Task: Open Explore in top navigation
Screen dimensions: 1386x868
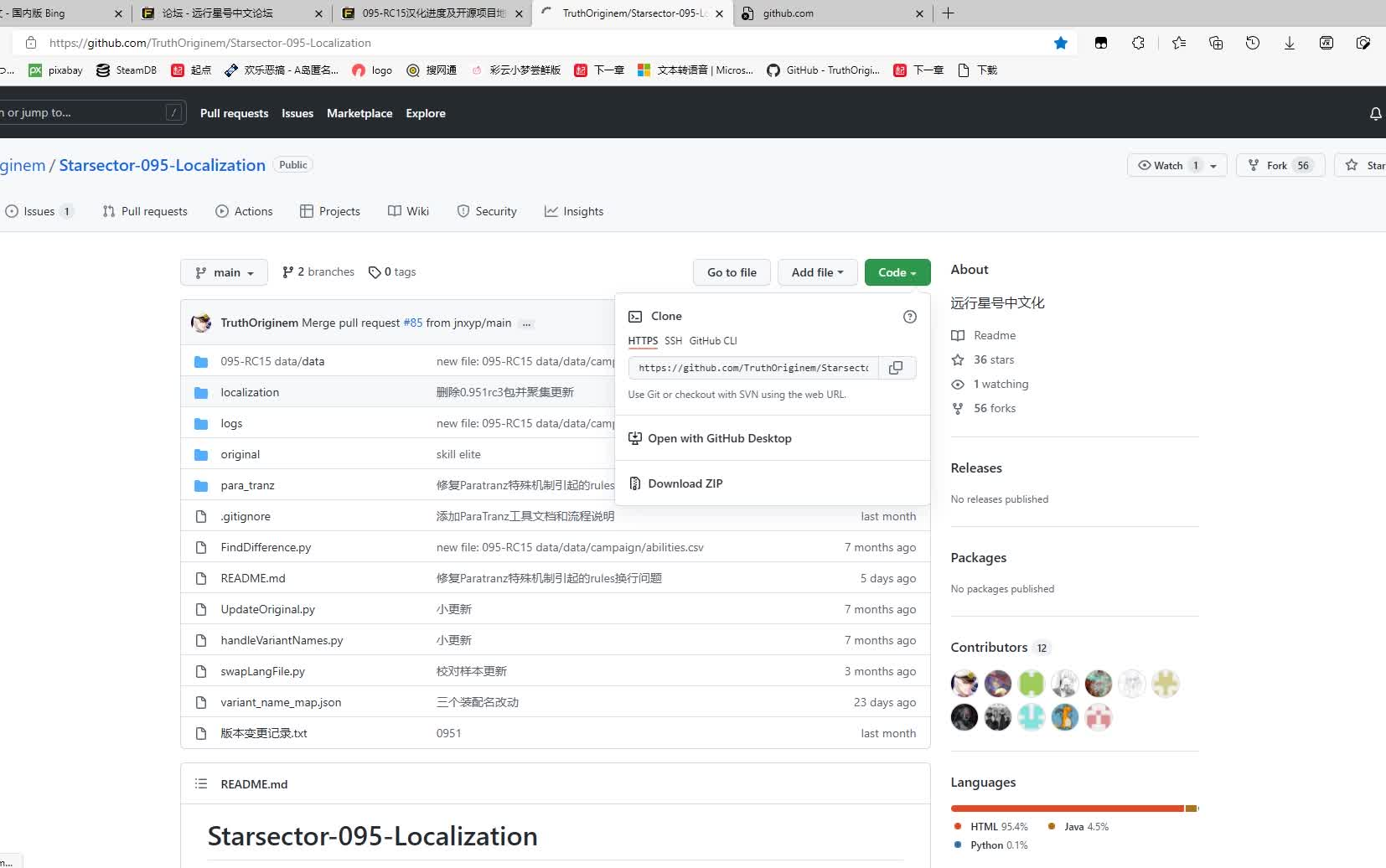Action: click(x=426, y=113)
